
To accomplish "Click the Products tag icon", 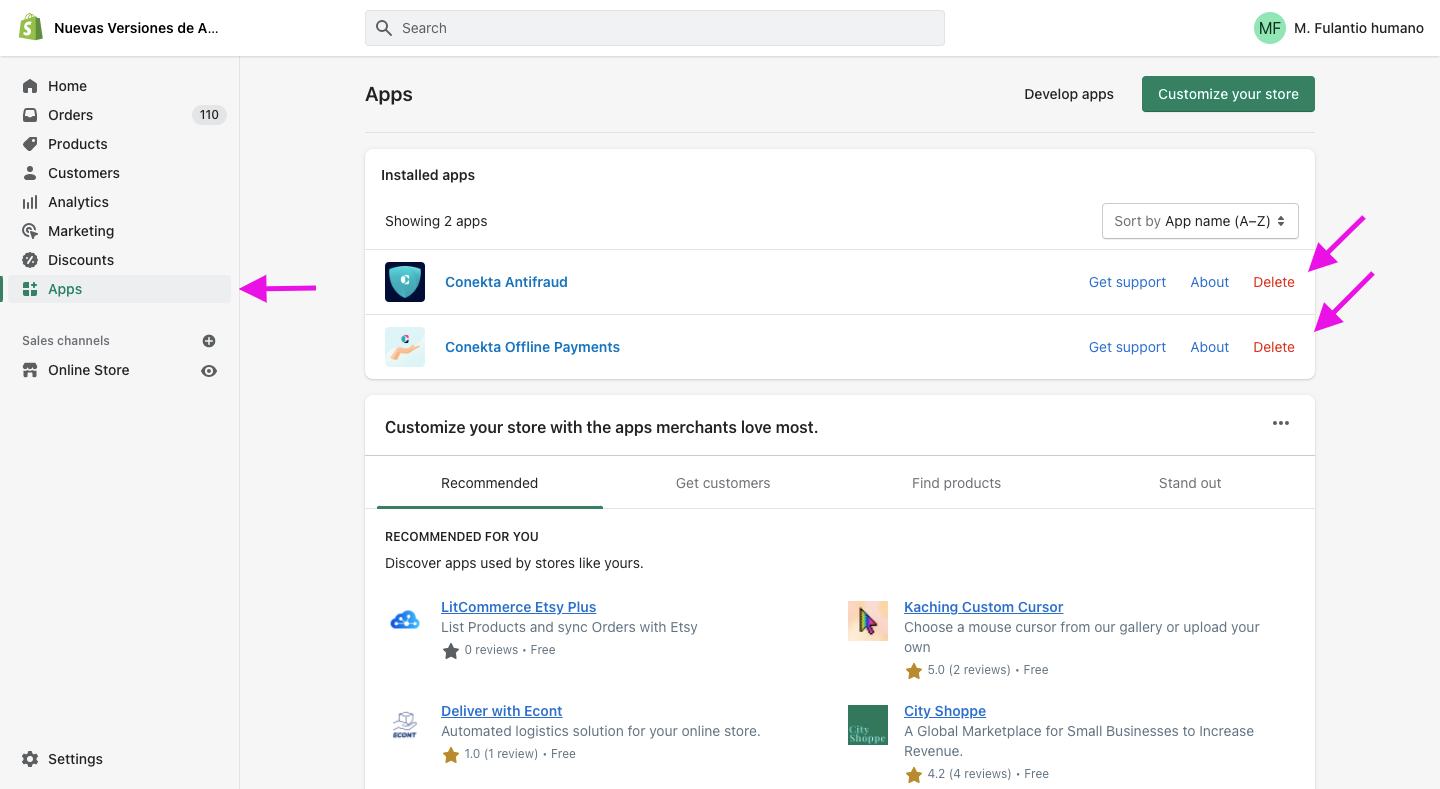I will (x=30, y=144).
